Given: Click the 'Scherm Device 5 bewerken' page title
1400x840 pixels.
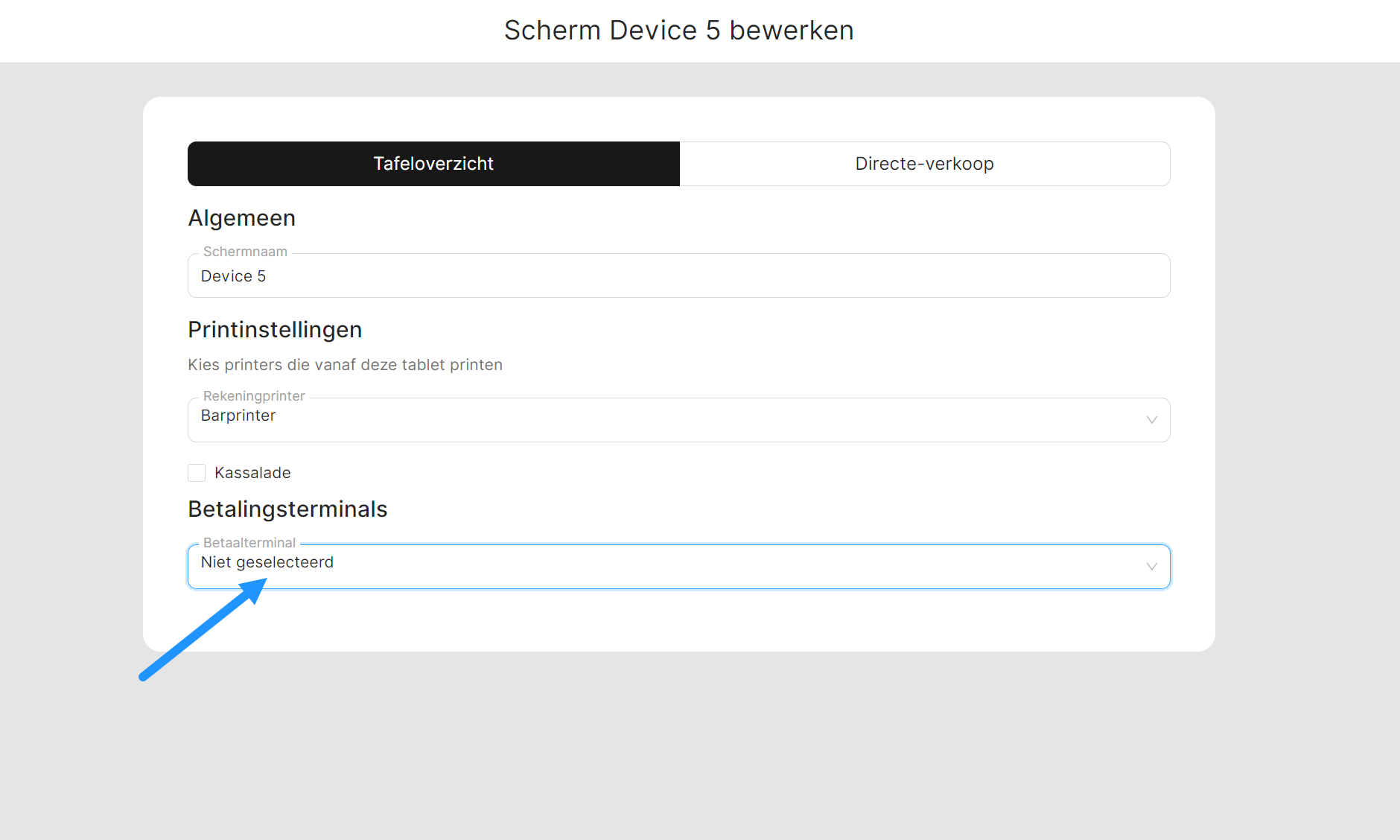Looking at the screenshot, I should pos(678,31).
